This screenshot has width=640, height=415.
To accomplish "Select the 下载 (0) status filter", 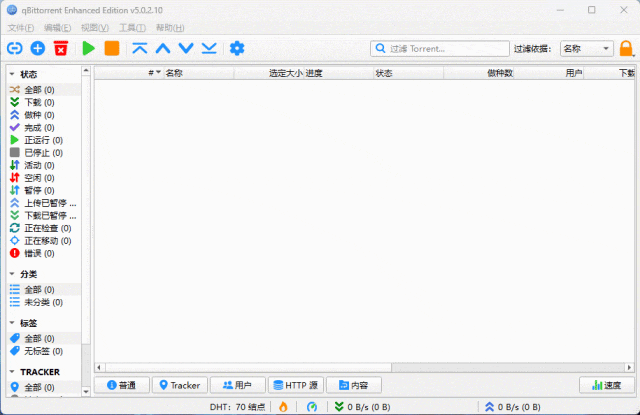I will [44, 102].
